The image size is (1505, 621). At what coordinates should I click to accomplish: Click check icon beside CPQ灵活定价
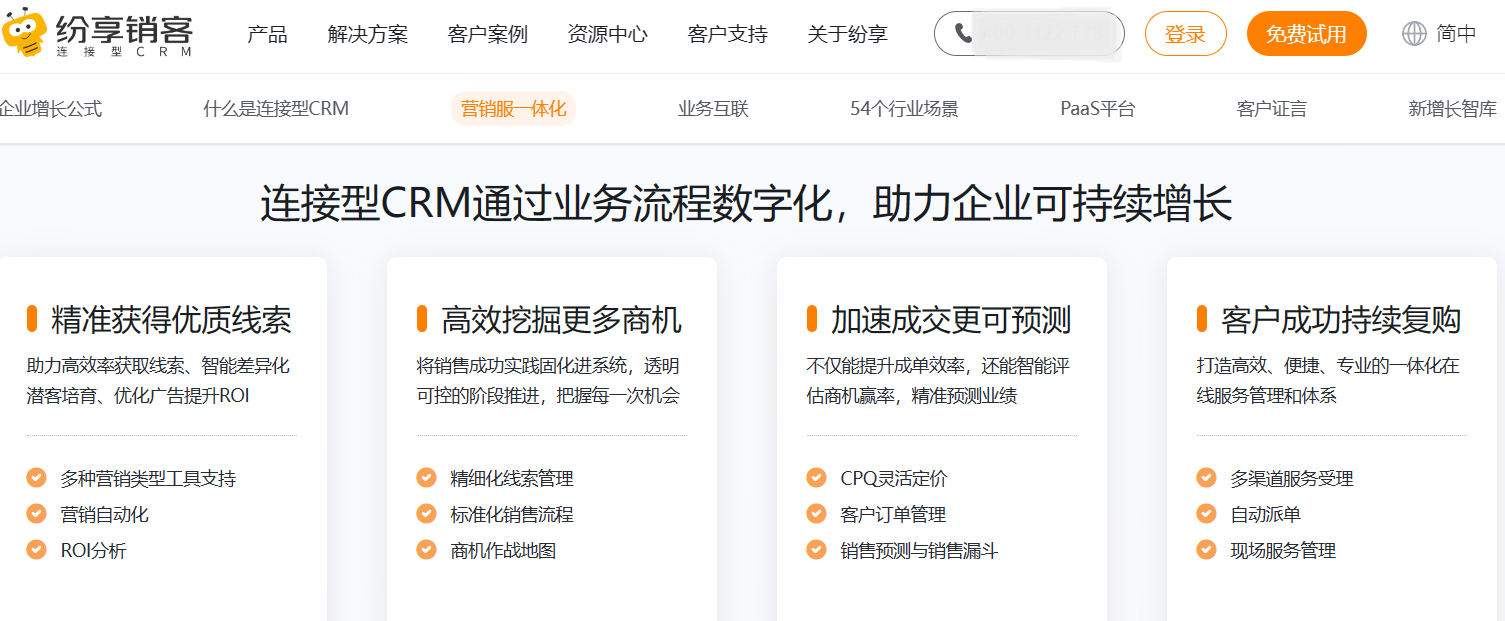[x=817, y=478]
